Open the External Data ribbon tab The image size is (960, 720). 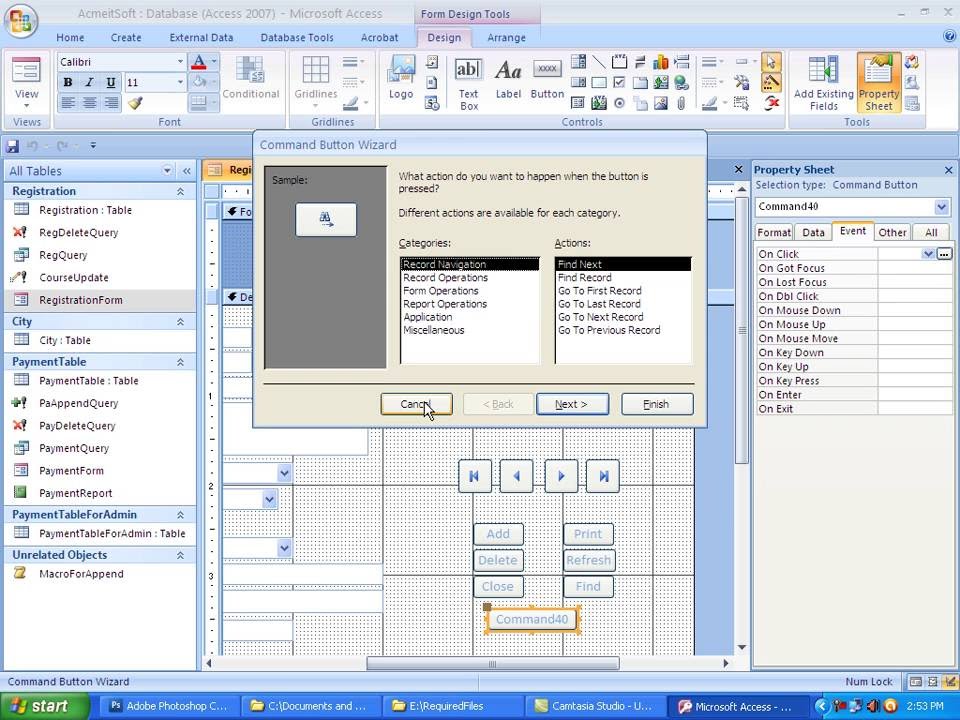click(201, 37)
